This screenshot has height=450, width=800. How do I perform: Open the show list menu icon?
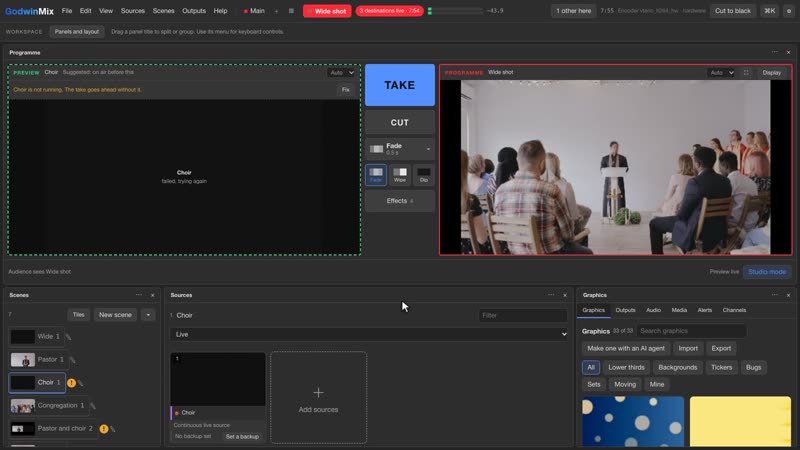[291, 11]
